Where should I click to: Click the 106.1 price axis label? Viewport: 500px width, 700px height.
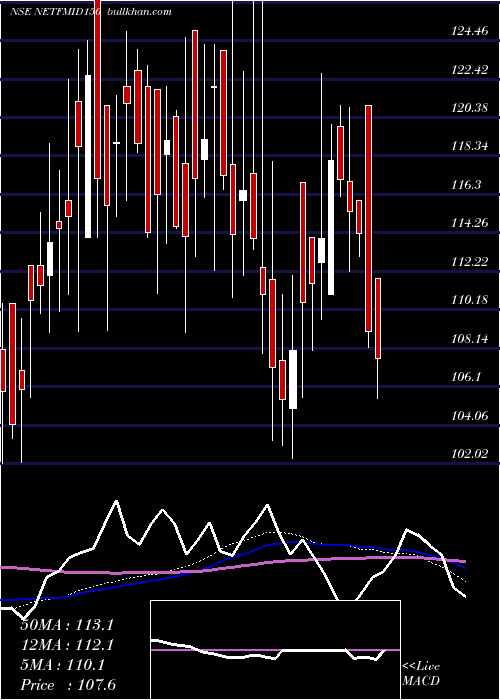pos(467,377)
